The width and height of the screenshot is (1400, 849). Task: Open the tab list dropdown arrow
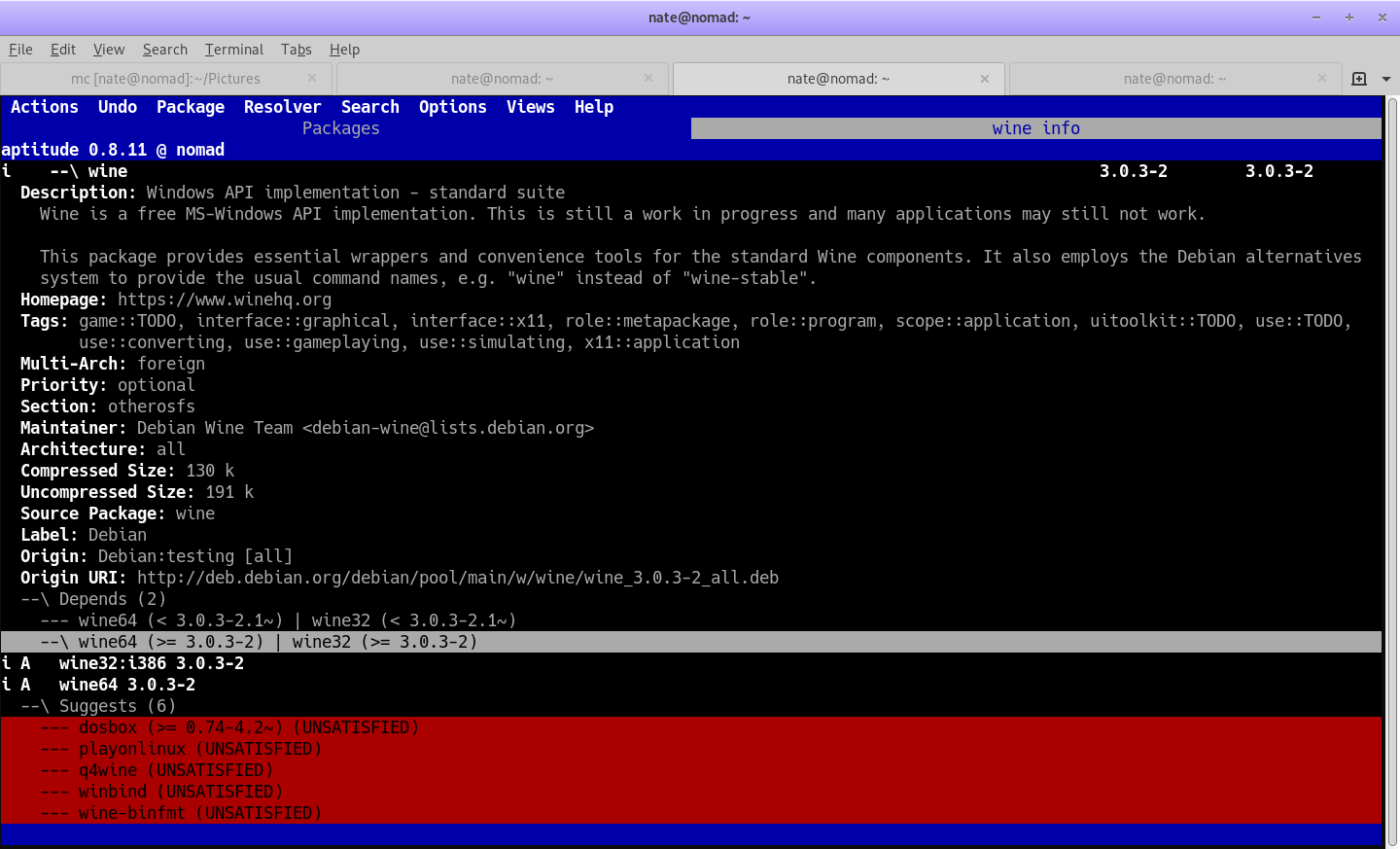coord(1386,79)
